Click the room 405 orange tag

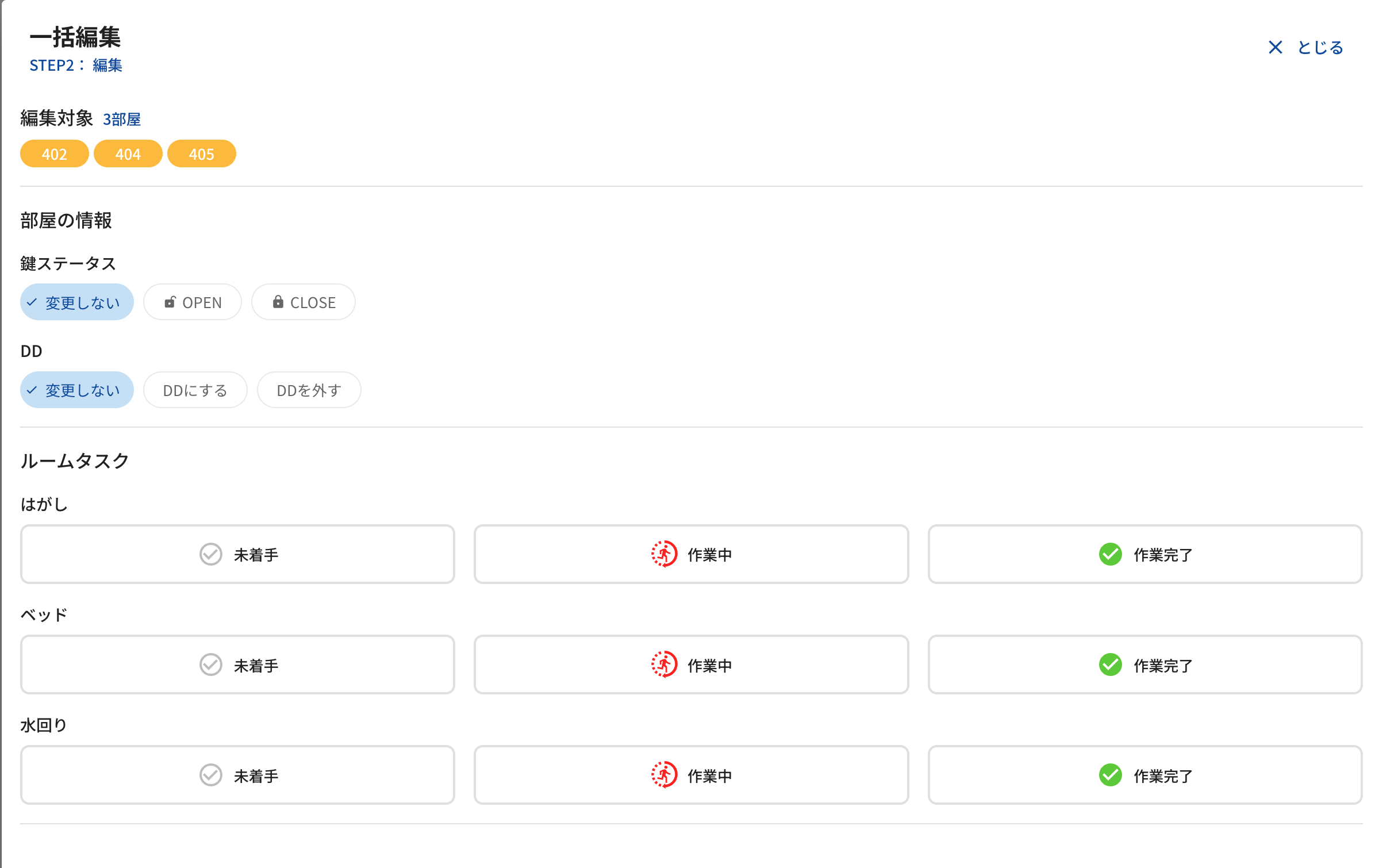[x=201, y=154]
